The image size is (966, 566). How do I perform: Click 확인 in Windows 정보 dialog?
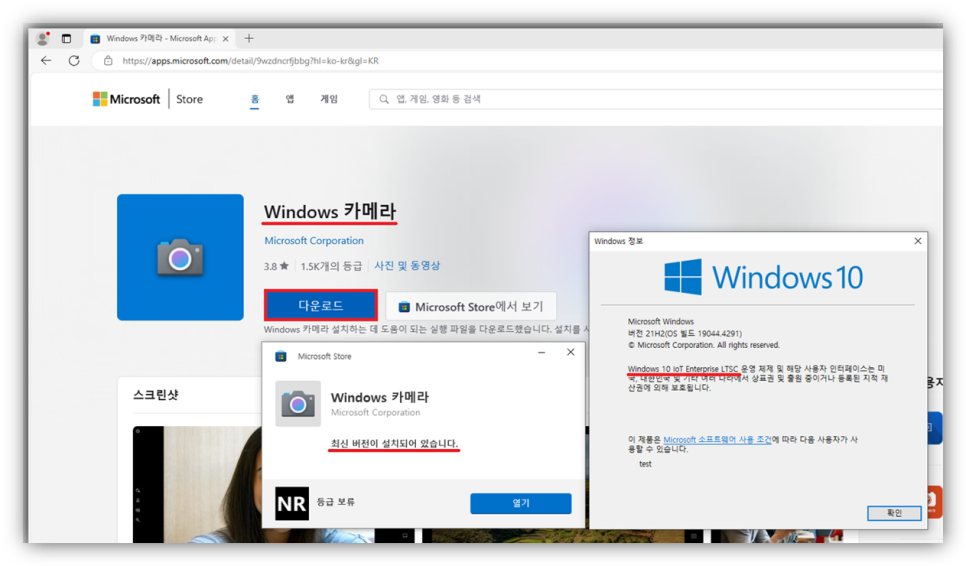click(894, 513)
